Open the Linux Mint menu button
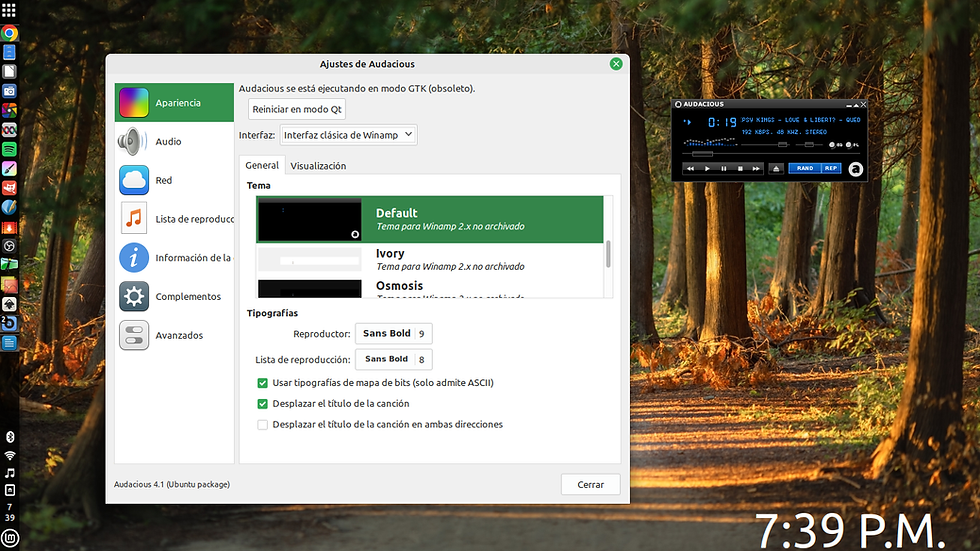Screen dimensions: 980x551 coord(9,537)
